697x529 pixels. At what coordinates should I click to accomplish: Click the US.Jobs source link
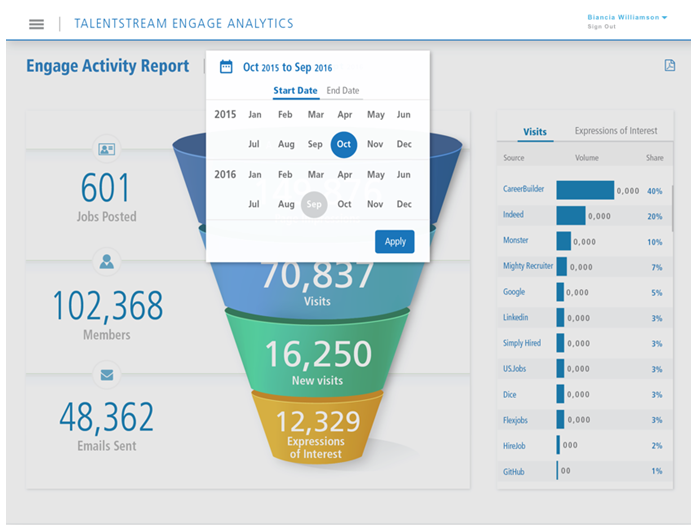(514, 369)
